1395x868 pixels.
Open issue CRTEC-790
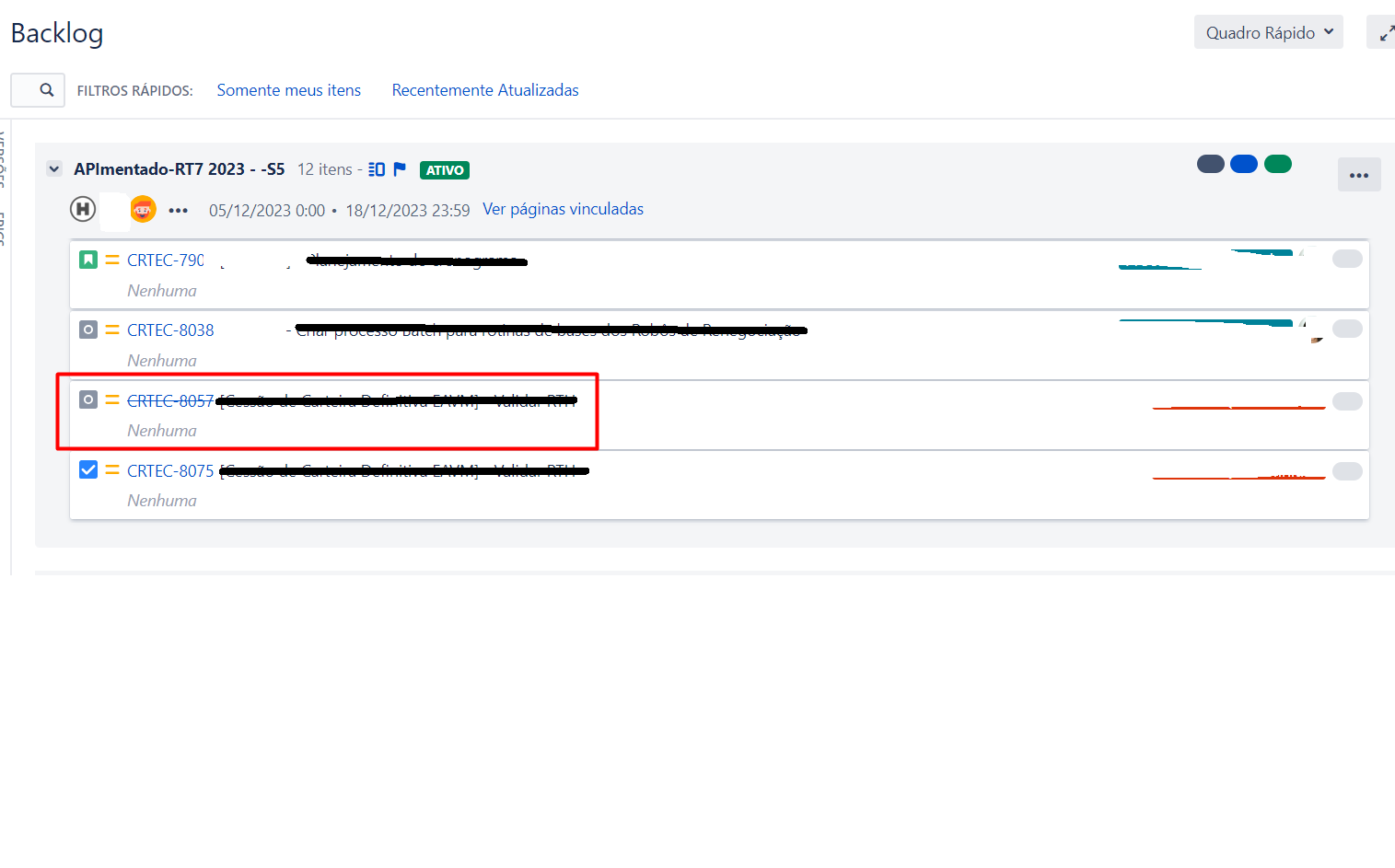(x=166, y=260)
